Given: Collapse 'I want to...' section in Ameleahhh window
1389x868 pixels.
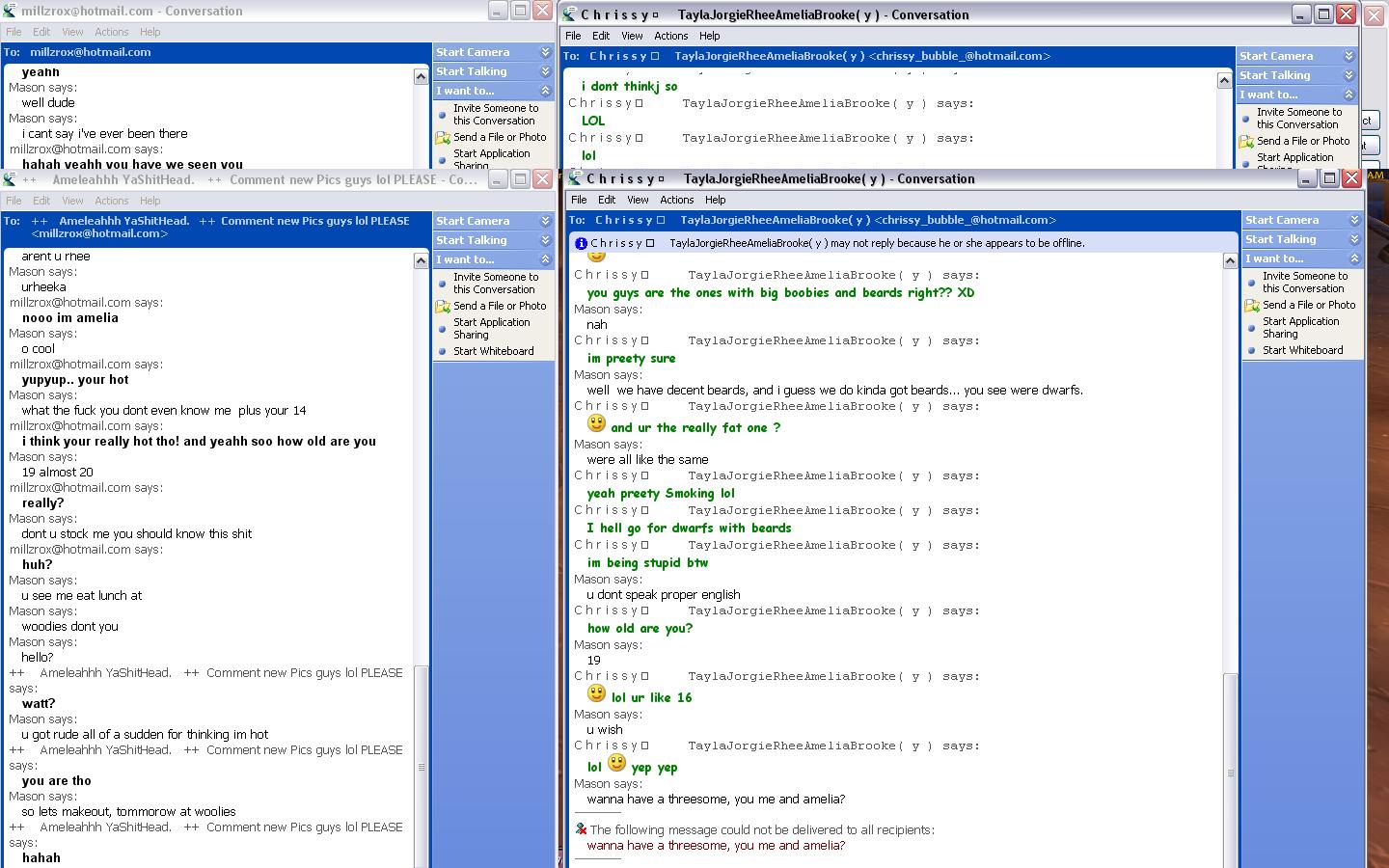Looking at the screenshot, I should pyautogui.click(x=545, y=259).
